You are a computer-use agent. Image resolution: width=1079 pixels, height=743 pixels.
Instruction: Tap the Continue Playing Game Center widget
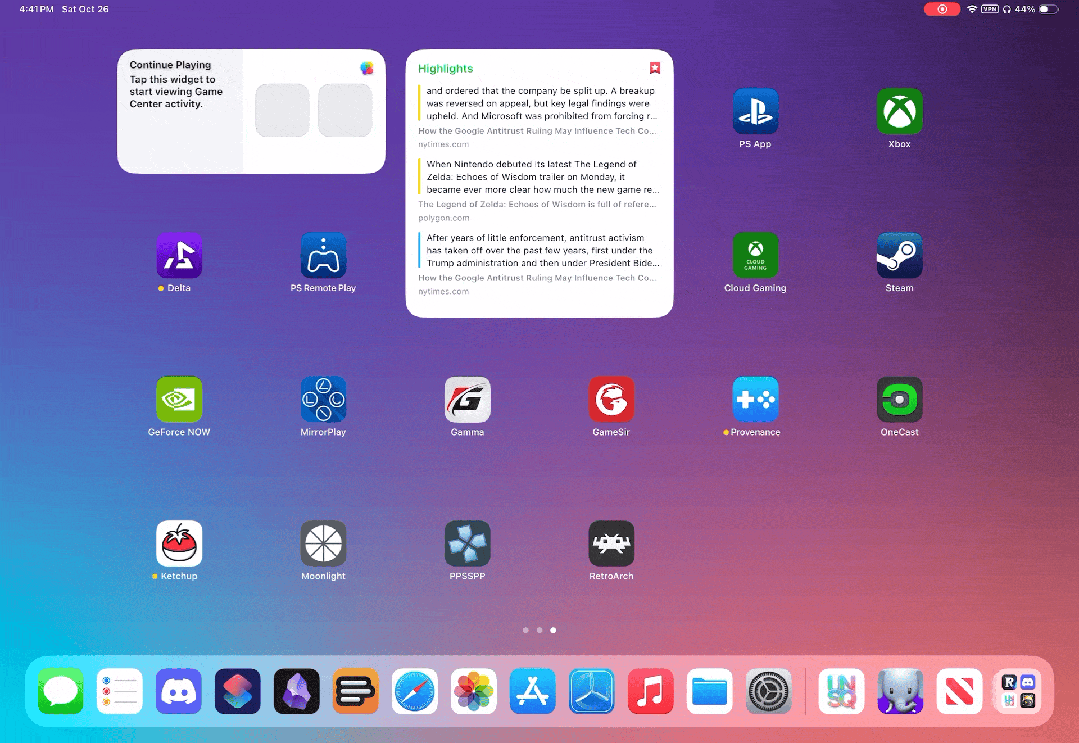[251, 111]
